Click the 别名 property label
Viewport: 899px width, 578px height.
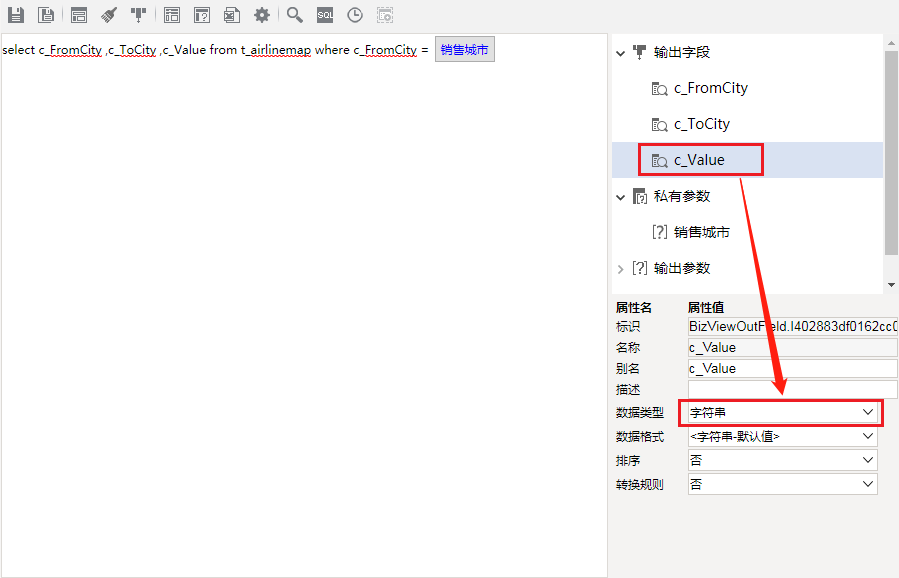point(628,369)
